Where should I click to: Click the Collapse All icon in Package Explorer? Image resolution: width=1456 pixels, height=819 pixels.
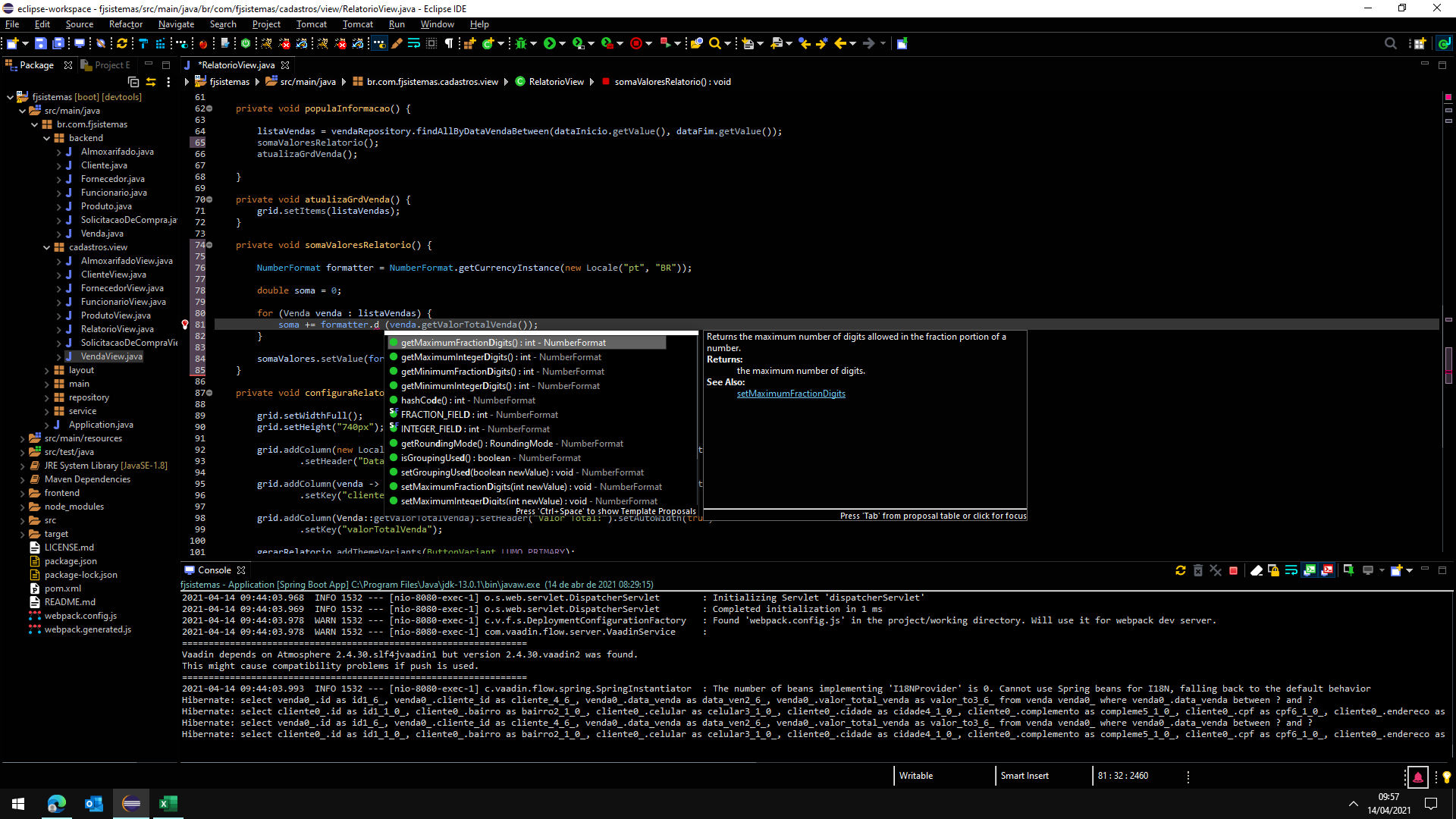pos(133,82)
